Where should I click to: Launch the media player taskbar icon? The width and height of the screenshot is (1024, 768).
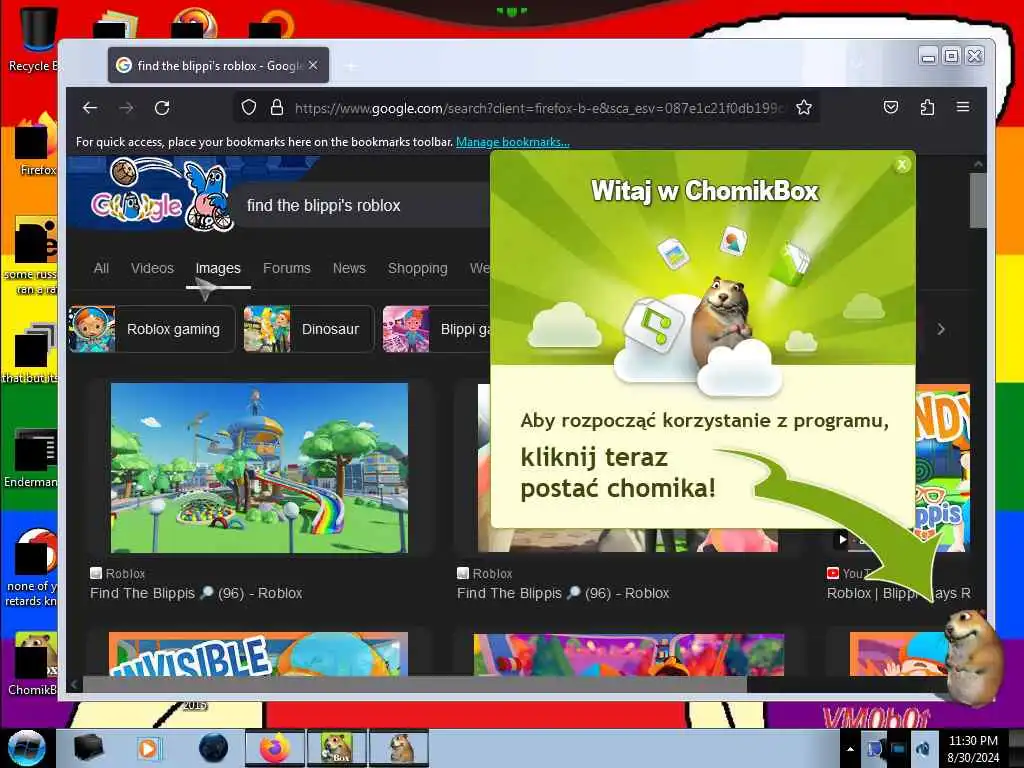(148, 748)
